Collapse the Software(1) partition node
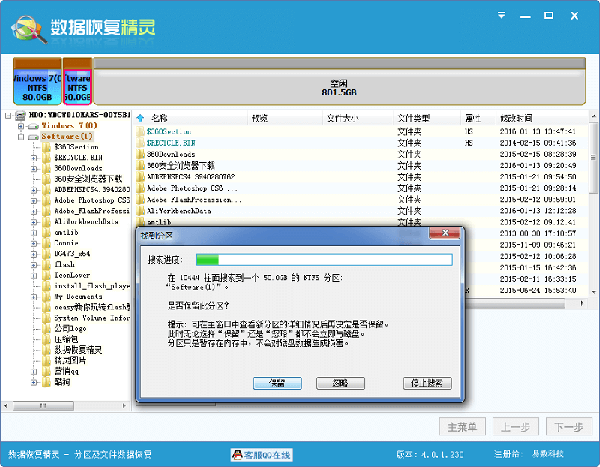Viewport: 600px width, 467px height. pyautogui.click(x=21, y=136)
